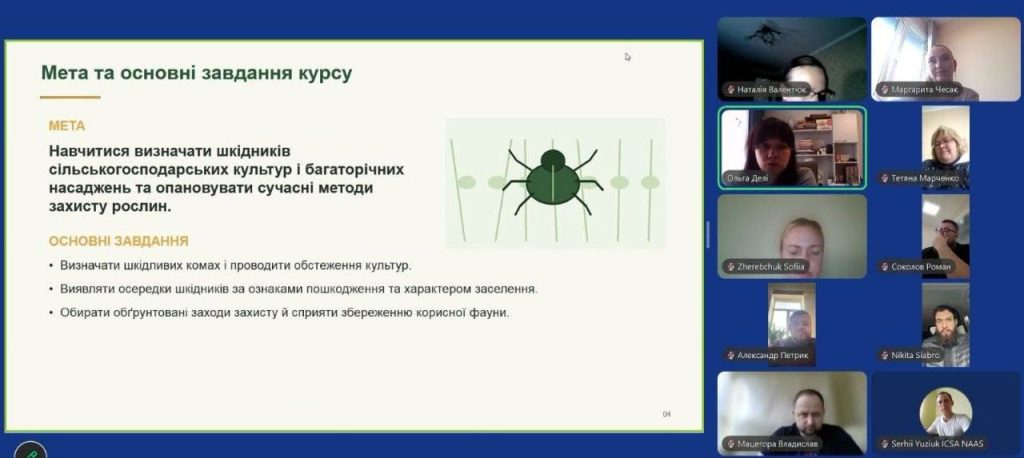Select Наталія Валентюк's video tile
This screenshot has width=1024, height=458.
click(792, 59)
